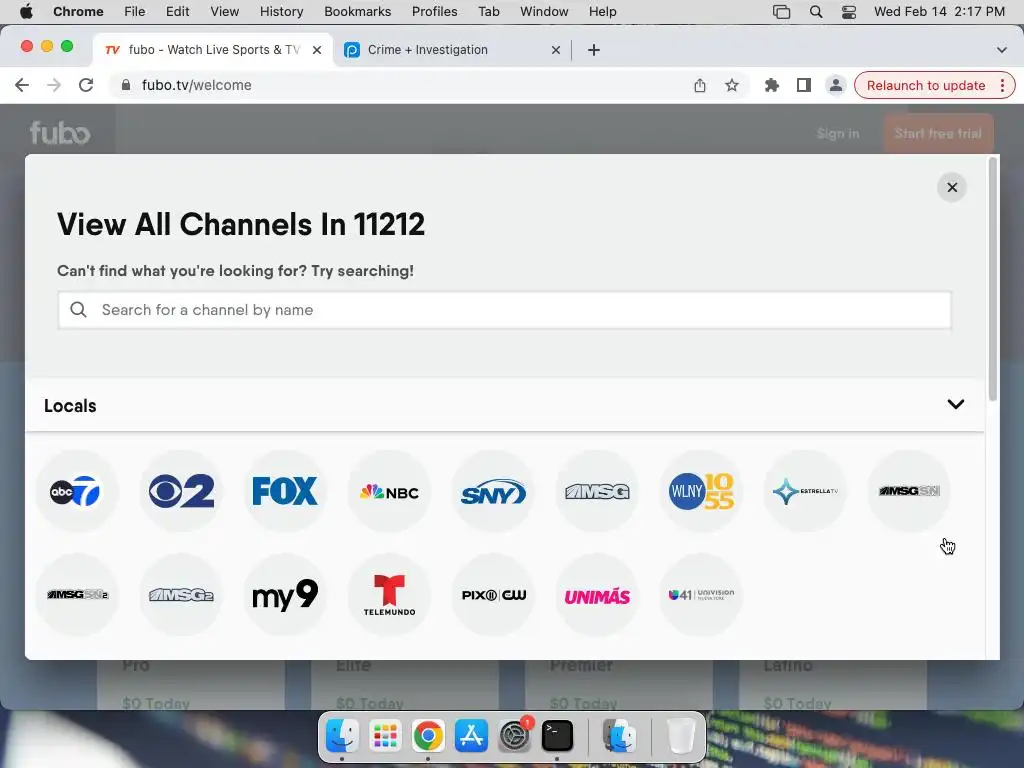Open the Chrome profile avatar
The image size is (1024, 768).
[x=835, y=85]
